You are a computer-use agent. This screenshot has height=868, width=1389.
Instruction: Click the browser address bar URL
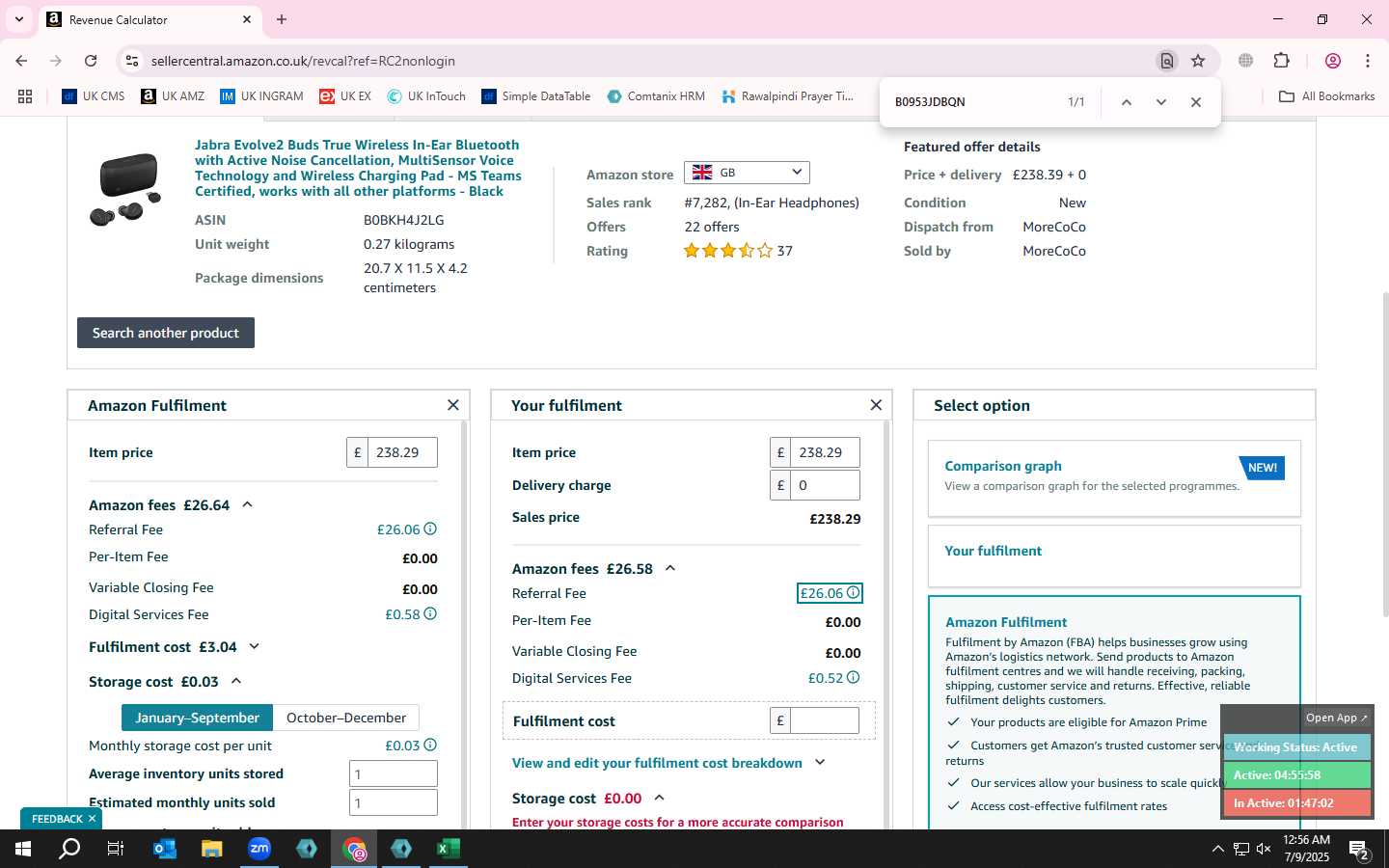303,61
